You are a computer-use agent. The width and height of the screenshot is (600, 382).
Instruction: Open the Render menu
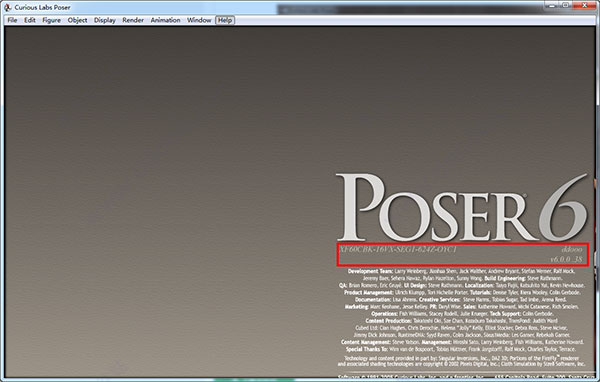[x=133, y=20]
